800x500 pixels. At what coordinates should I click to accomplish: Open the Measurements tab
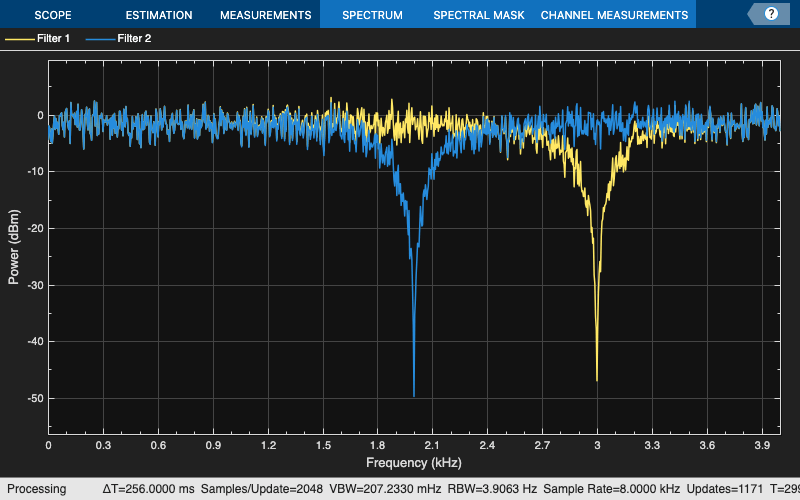coord(265,15)
